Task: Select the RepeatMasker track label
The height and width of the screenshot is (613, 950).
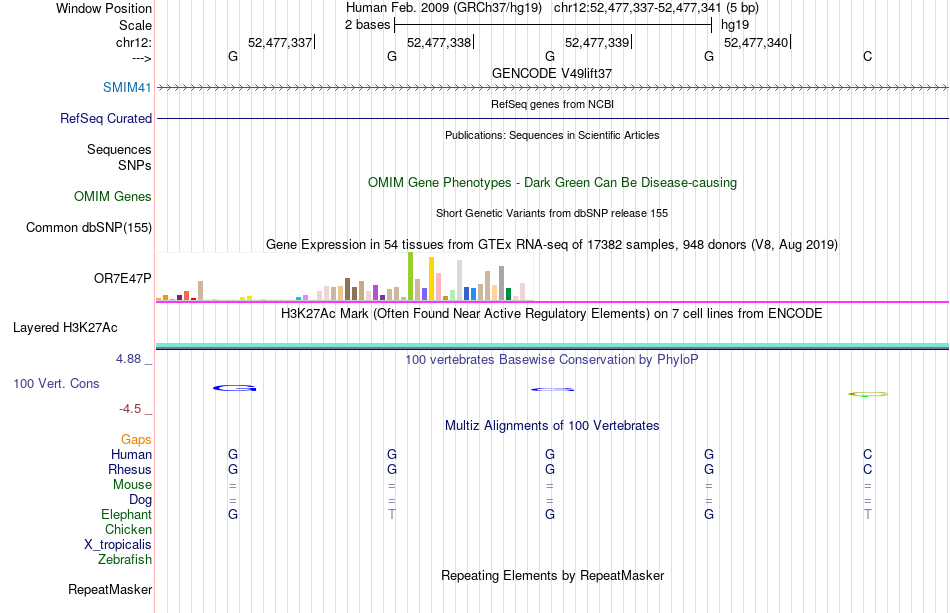Action: [110, 589]
